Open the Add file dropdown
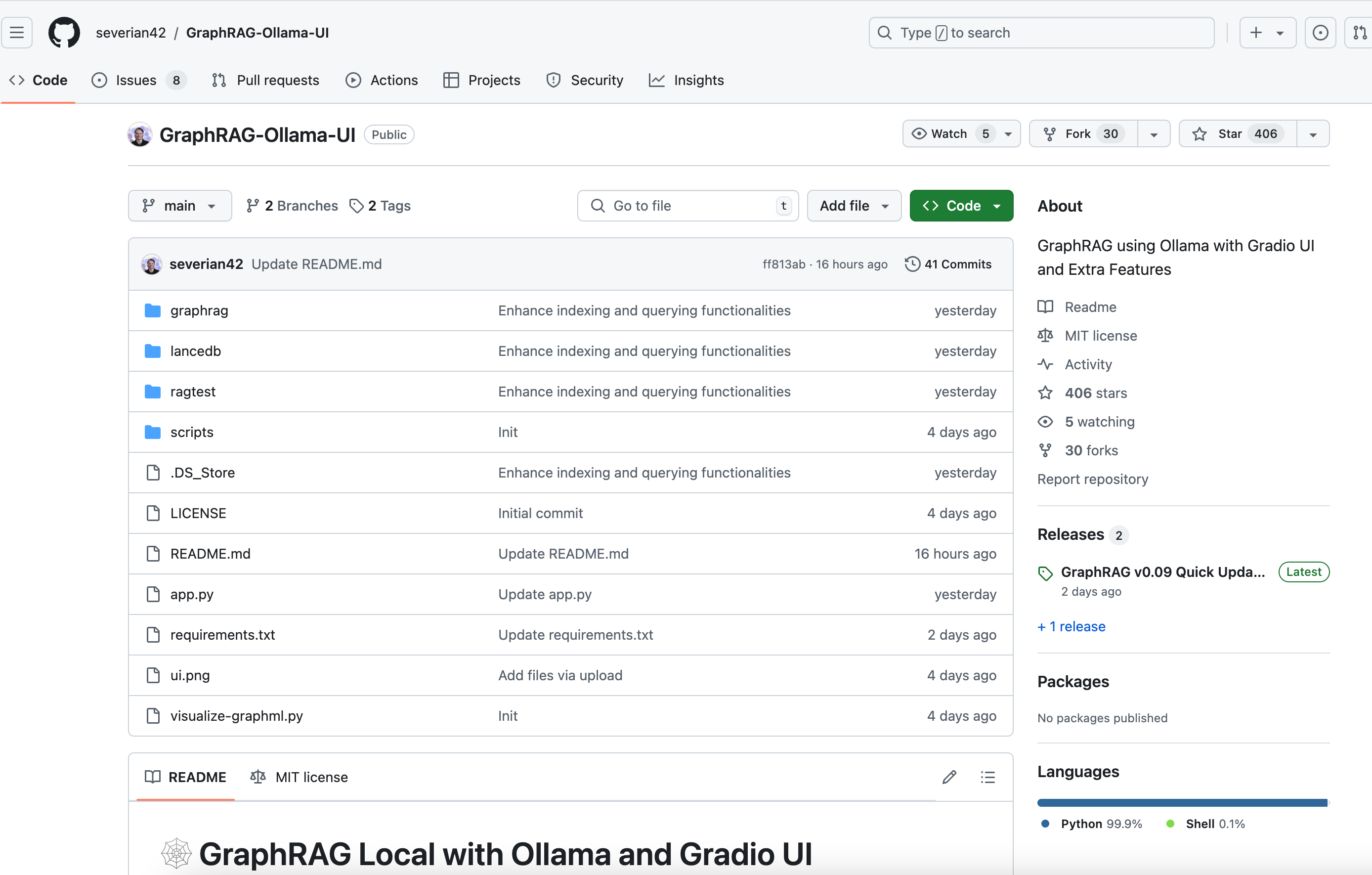Viewport: 1372px width, 875px height. (854, 206)
